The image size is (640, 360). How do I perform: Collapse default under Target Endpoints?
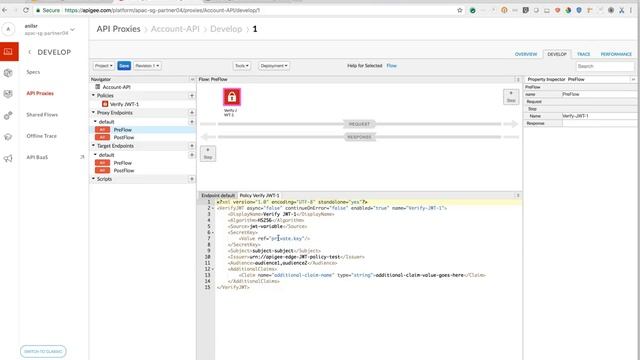pyautogui.click(x=96, y=155)
